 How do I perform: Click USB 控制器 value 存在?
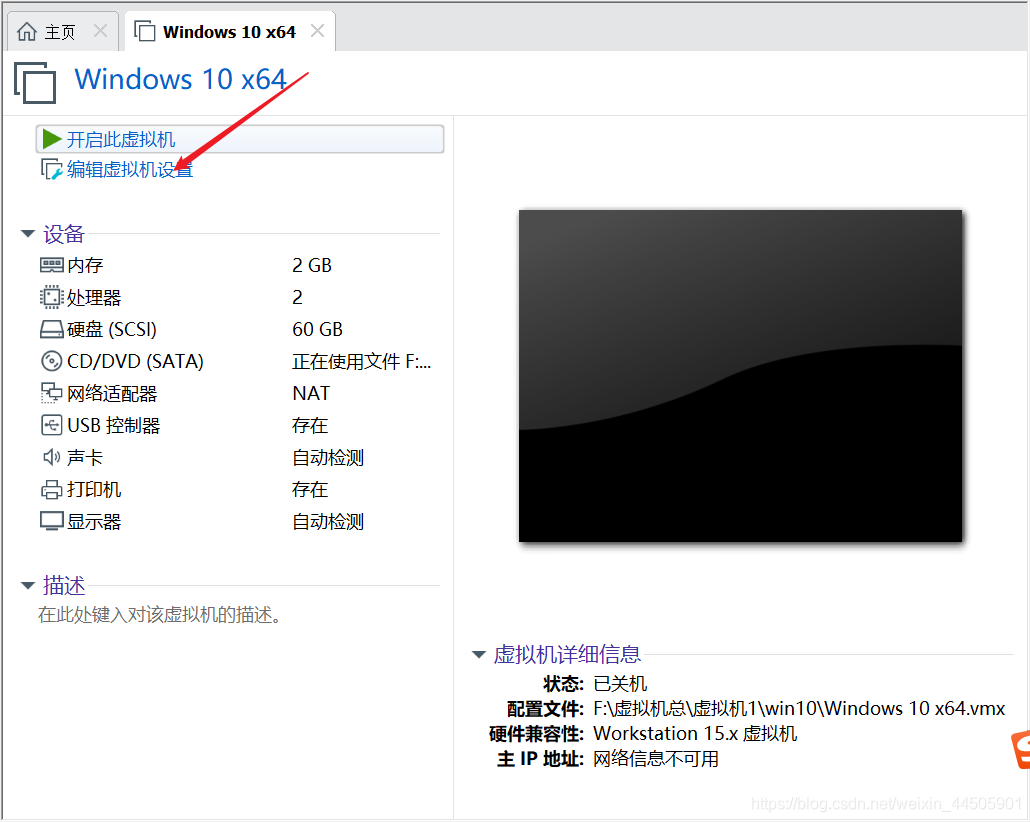310,426
